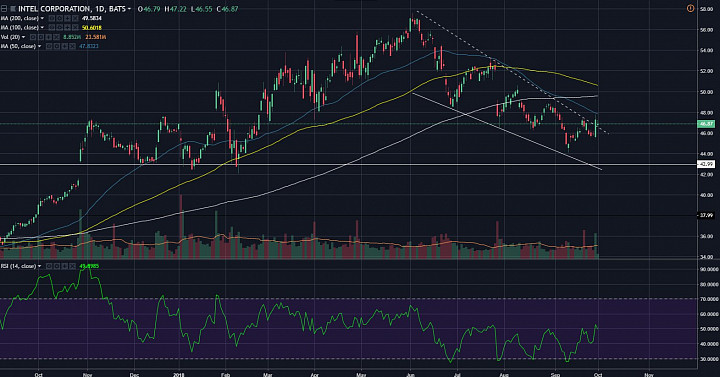The image size is (720, 377).
Task: Expand the INTEL CORPORATION, 1D, BATS dropdown
Action: tap(129, 9)
